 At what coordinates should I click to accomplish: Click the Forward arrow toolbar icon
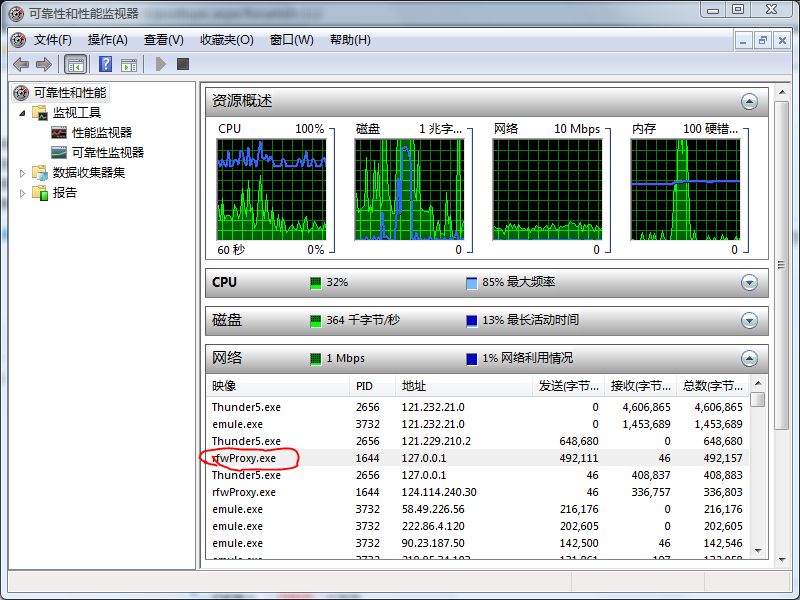(x=43, y=64)
